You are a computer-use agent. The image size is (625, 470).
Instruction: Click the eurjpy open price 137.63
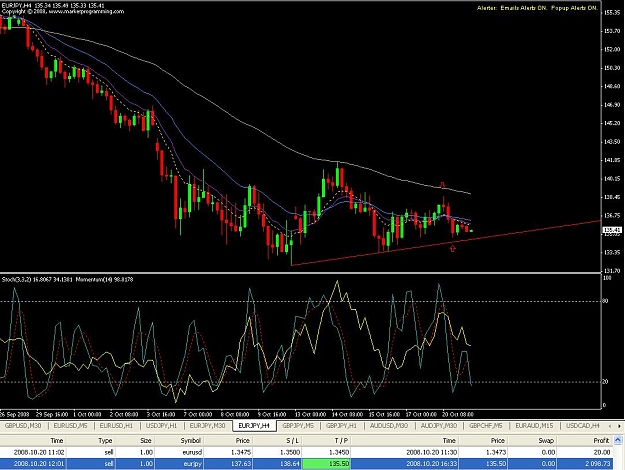241,464
